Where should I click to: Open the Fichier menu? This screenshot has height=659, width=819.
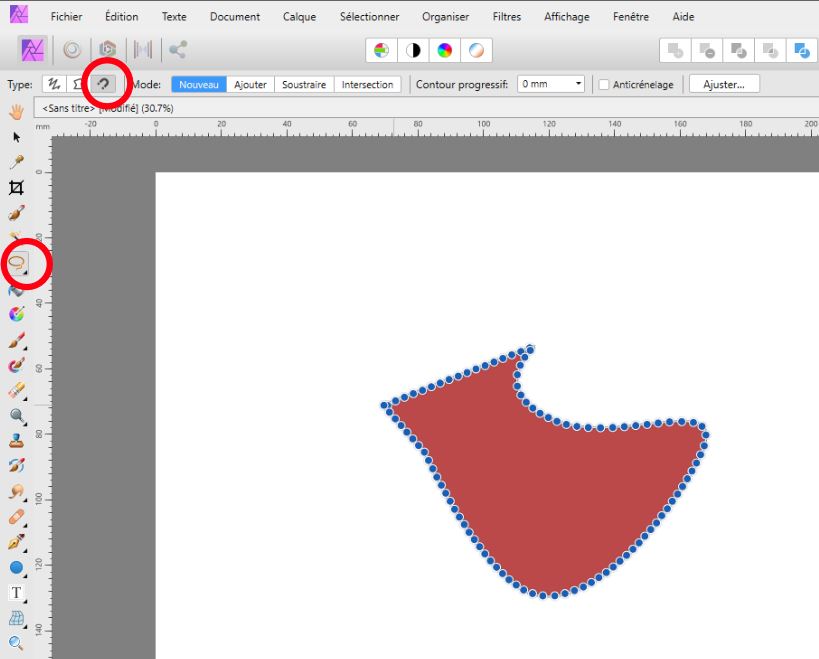66,17
